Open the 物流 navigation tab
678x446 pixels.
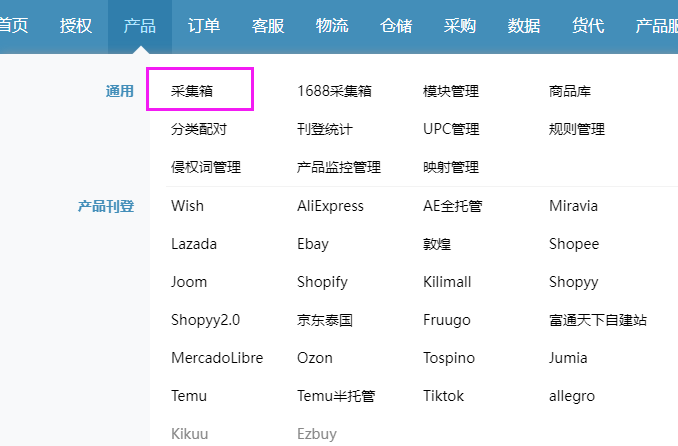(x=332, y=26)
